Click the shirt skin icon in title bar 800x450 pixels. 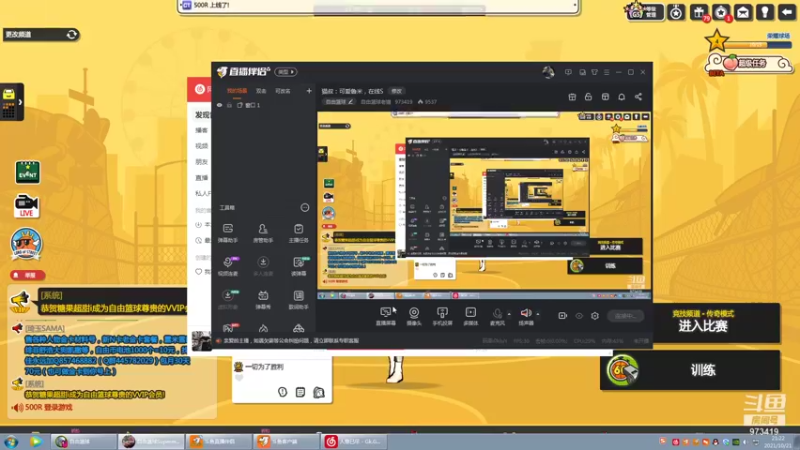pos(594,72)
